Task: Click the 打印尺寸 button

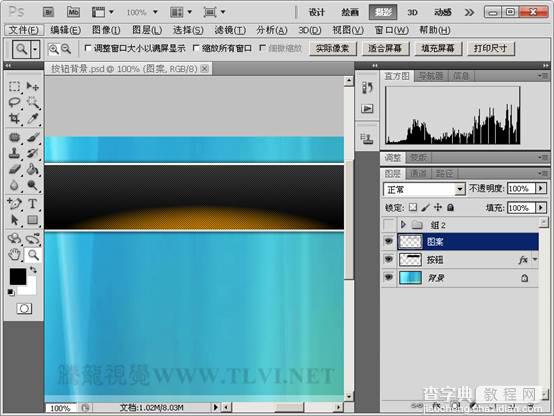Action: pos(490,48)
